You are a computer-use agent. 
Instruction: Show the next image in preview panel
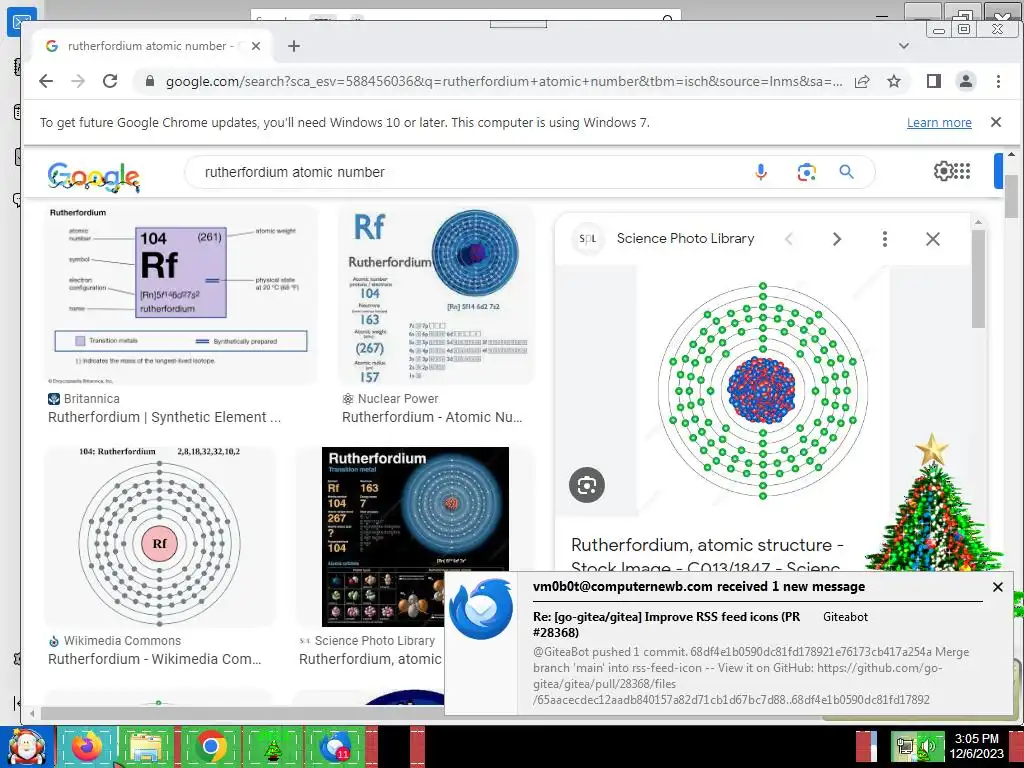click(x=837, y=239)
